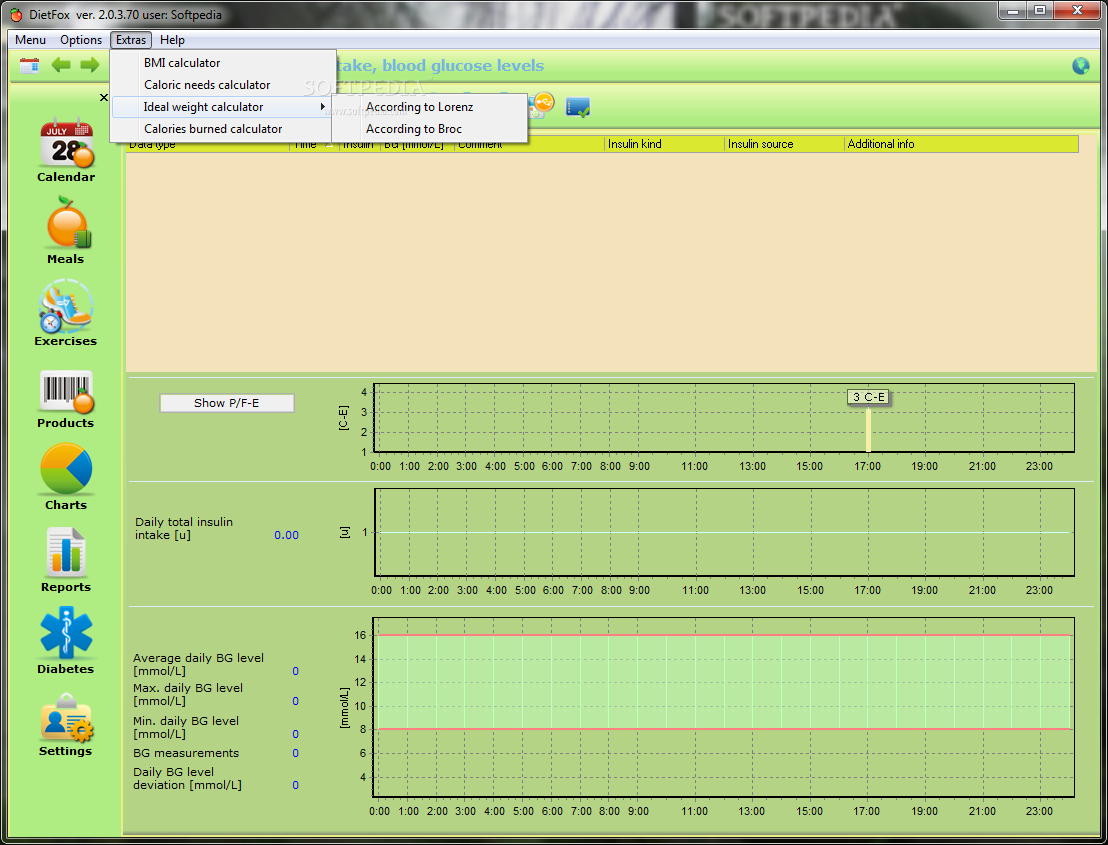Choose Calories burned calculator
The height and width of the screenshot is (845, 1108).
(x=223, y=129)
